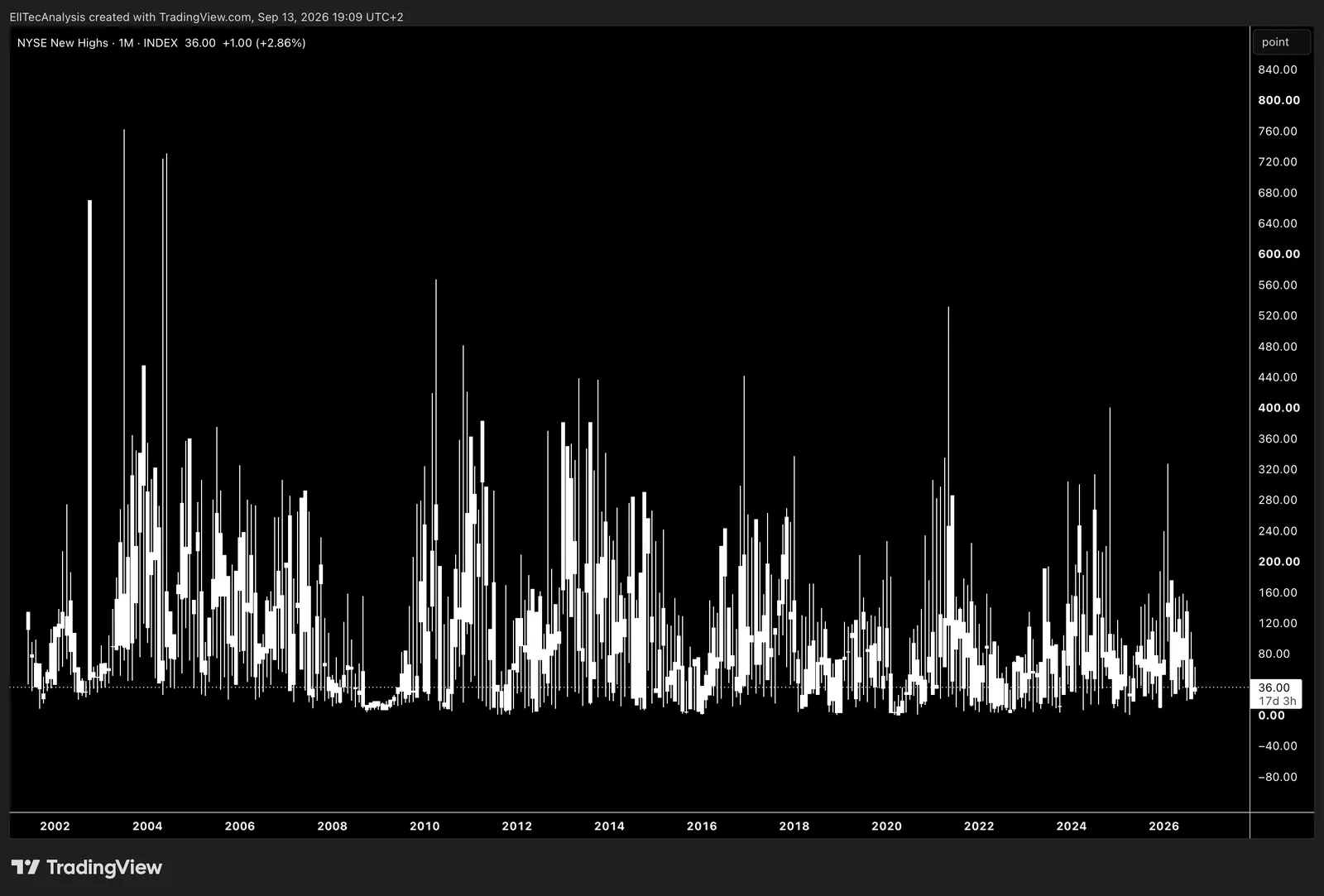Click the 17d 3h countdown label
The height and width of the screenshot is (896, 1324).
pyautogui.click(x=1278, y=701)
